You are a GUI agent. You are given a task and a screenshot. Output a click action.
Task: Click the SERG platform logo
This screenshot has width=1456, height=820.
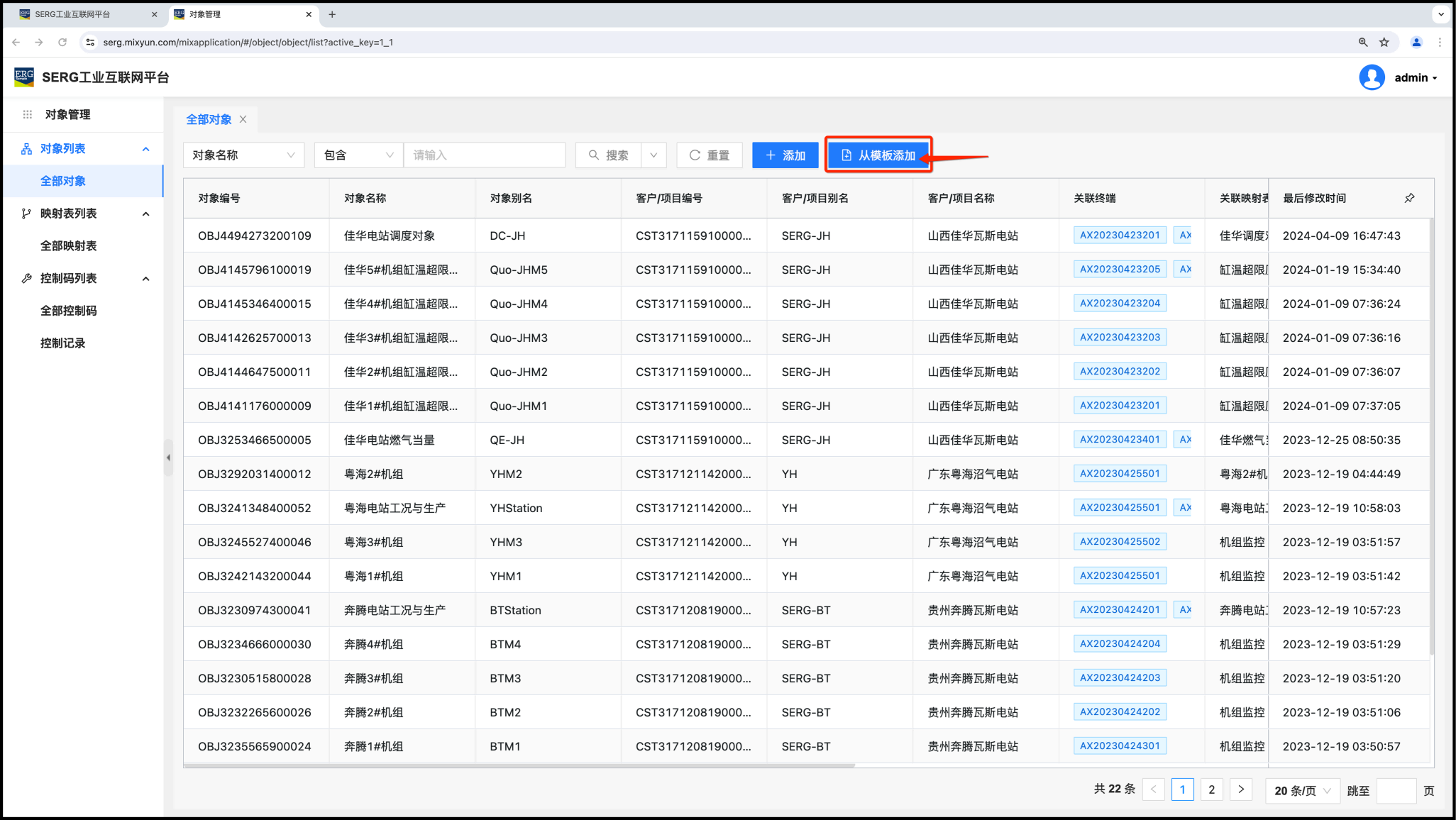(24, 77)
